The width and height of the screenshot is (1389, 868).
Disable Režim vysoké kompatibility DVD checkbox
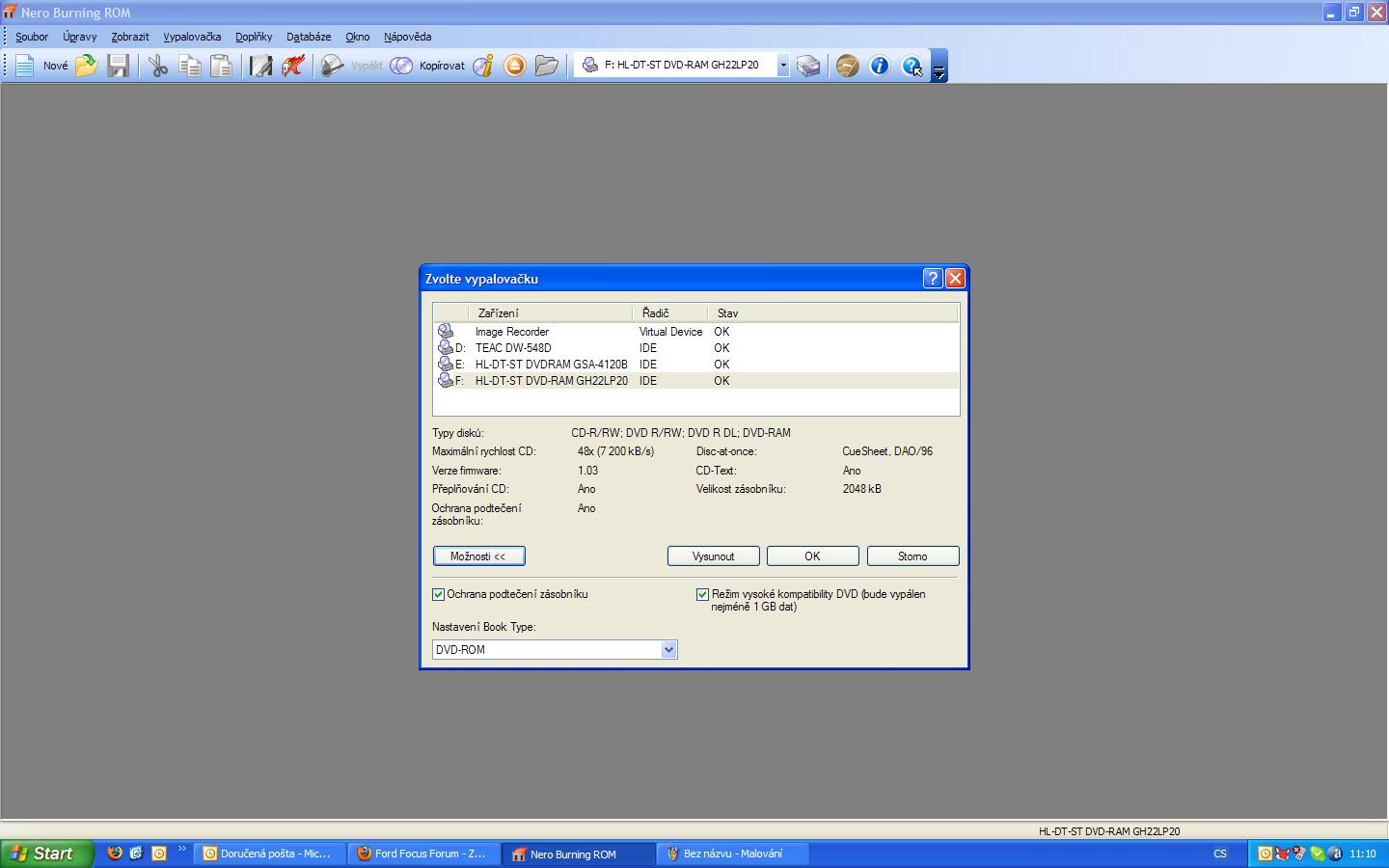click(702, 595)
